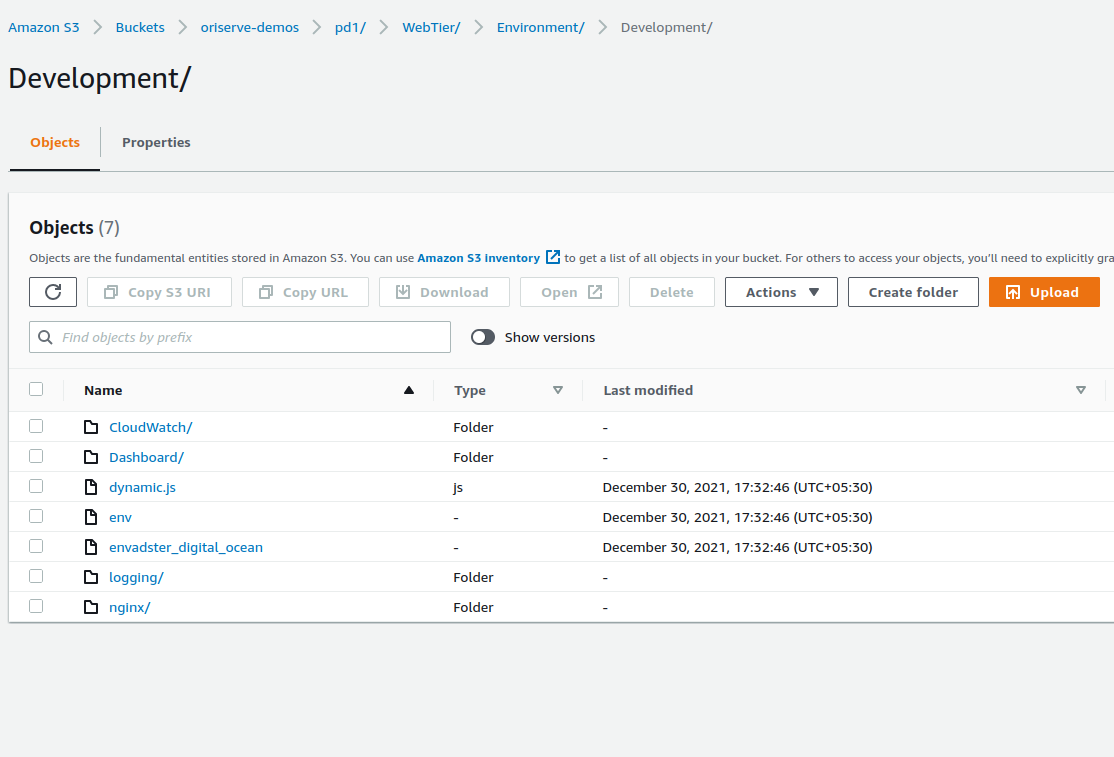1114x757 pixels.
Task: Select the Objects tab
Action: point(55,142)
